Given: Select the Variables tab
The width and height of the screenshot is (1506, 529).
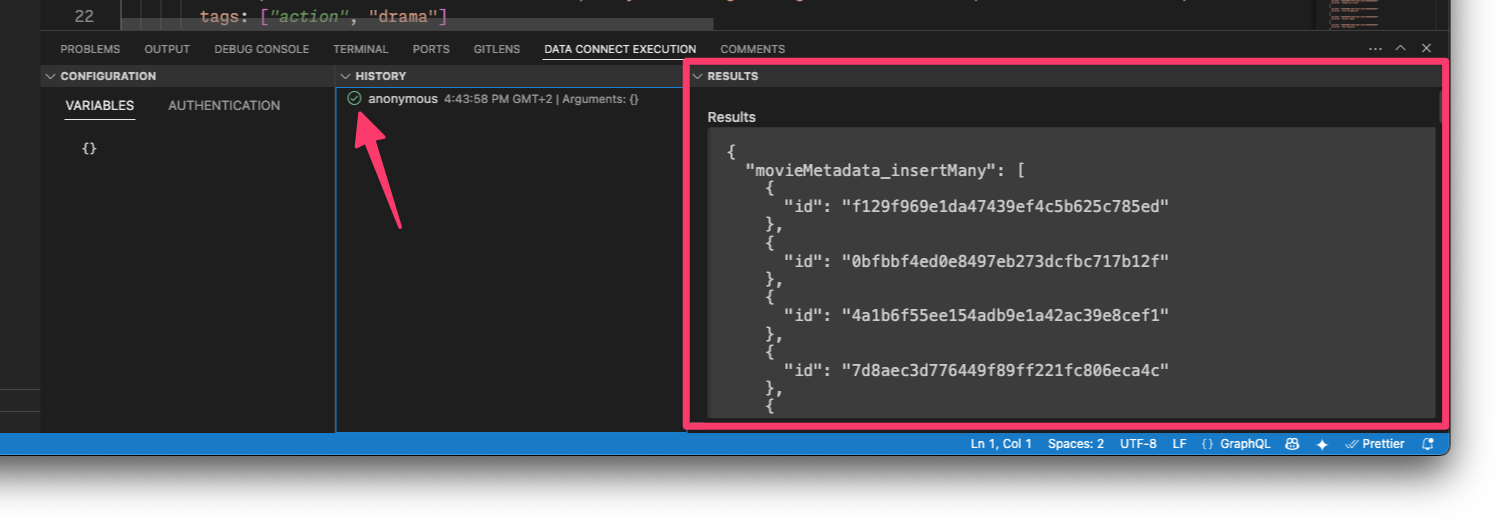Looking at the screenshot, I should coord(100,105).
